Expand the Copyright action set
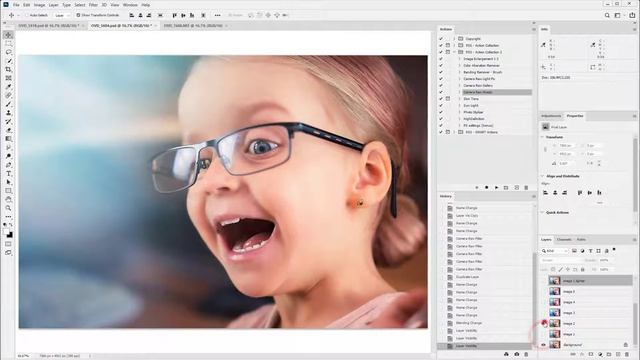This screenshot has height=360, width=640. click(x=454, y=39)
